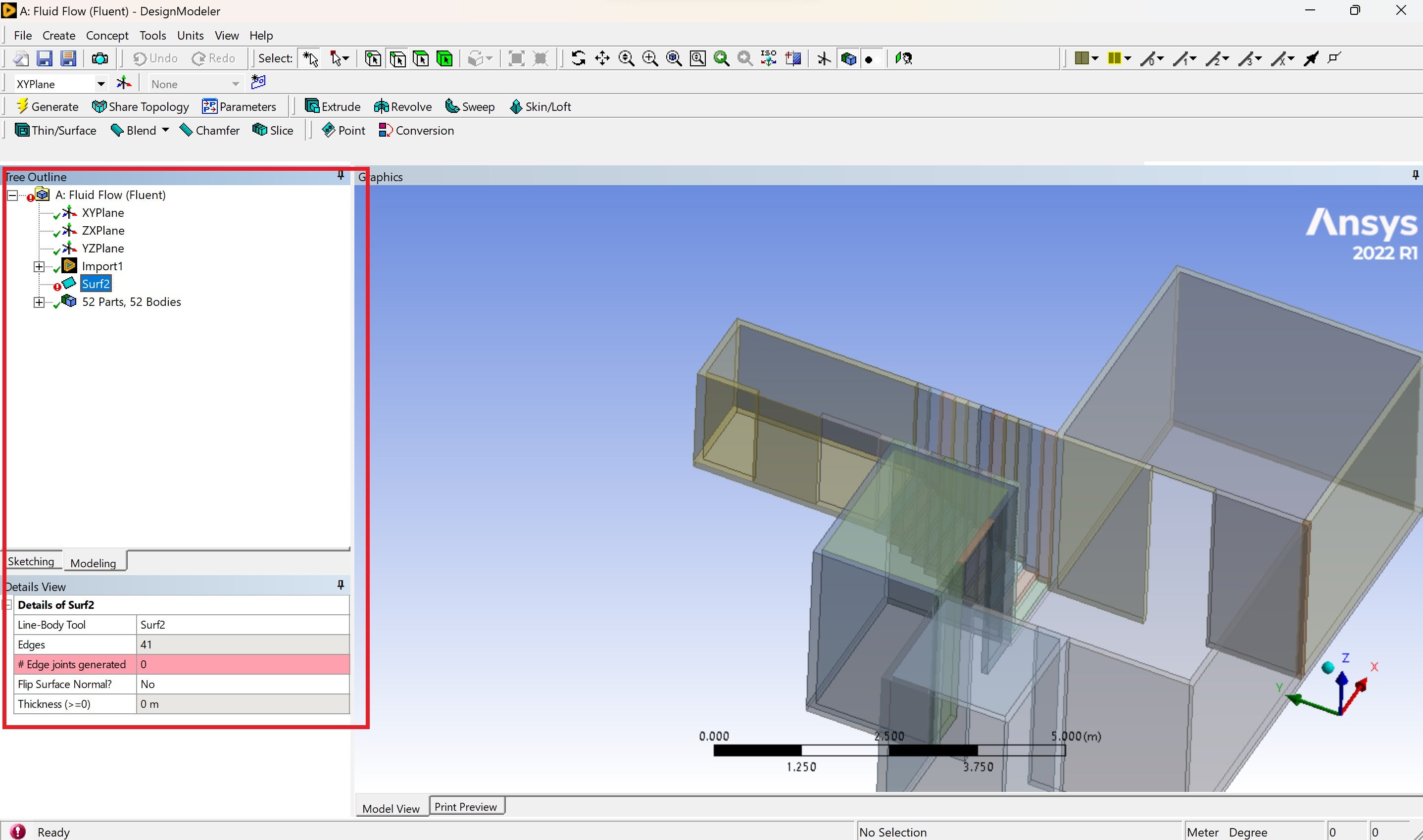The height and width of the screenshot is (840, 1423).
Task: Open the Concept menu
Action: pos(107,35)
